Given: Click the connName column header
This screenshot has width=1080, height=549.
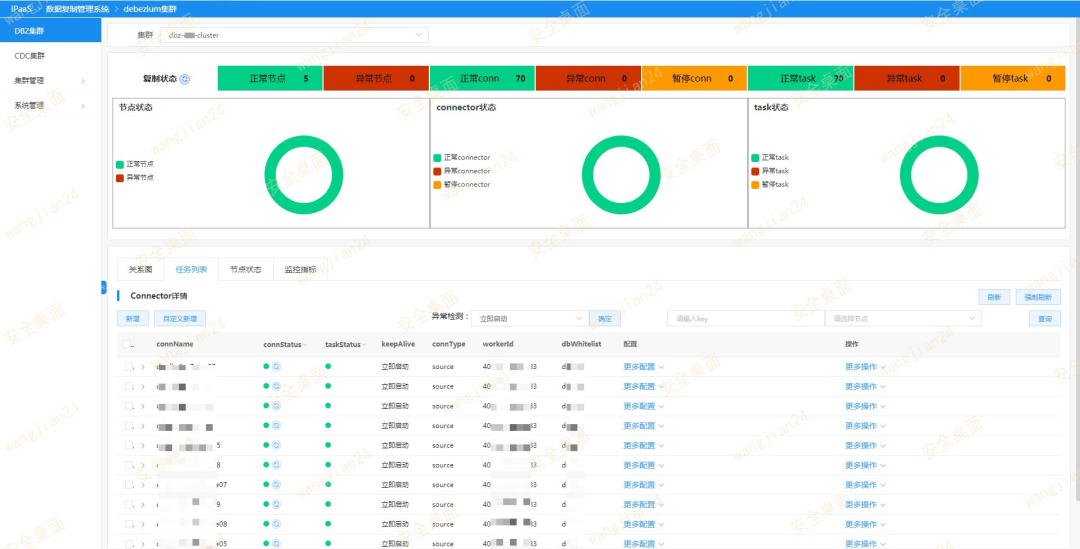Looking at the screenshot, I should click(x=175, y=344).
